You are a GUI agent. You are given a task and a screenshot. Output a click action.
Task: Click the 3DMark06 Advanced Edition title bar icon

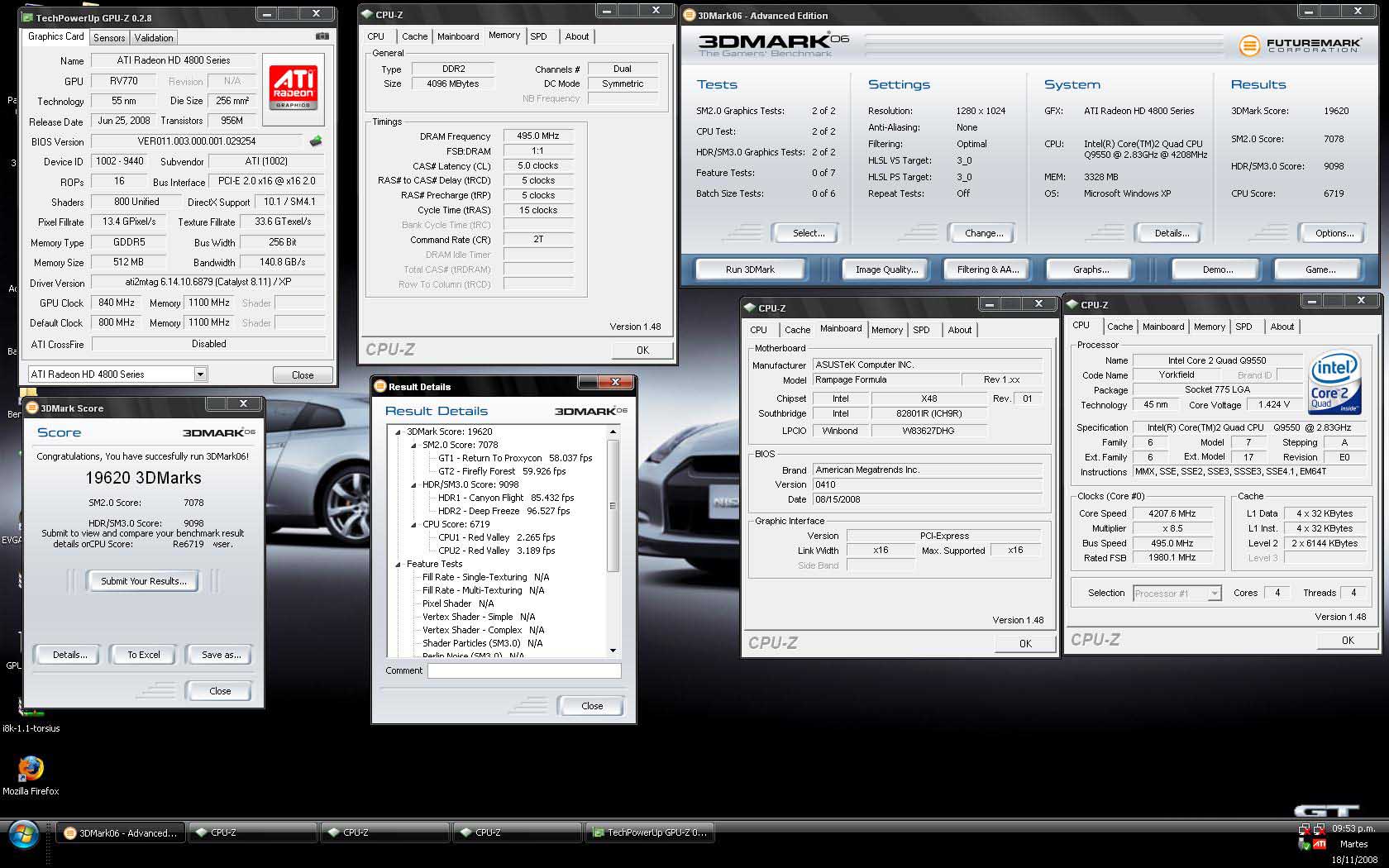point(690,15)
